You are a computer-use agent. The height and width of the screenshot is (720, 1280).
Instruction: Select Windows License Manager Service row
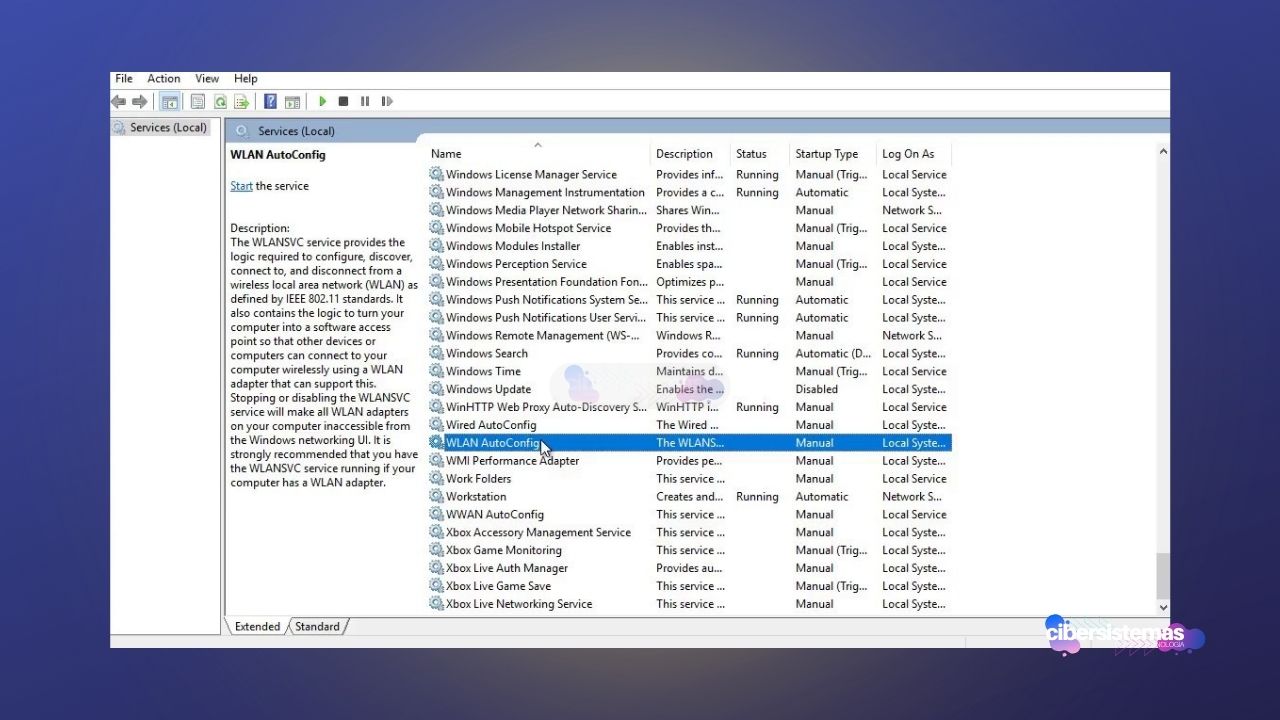[x=689, y=174]
